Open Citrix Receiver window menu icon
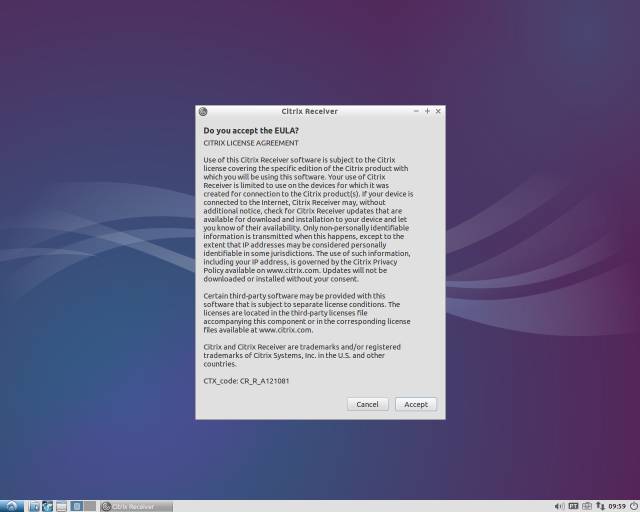Image resolution: width=640 pixels, height=512 pixels. coord(203,111)
